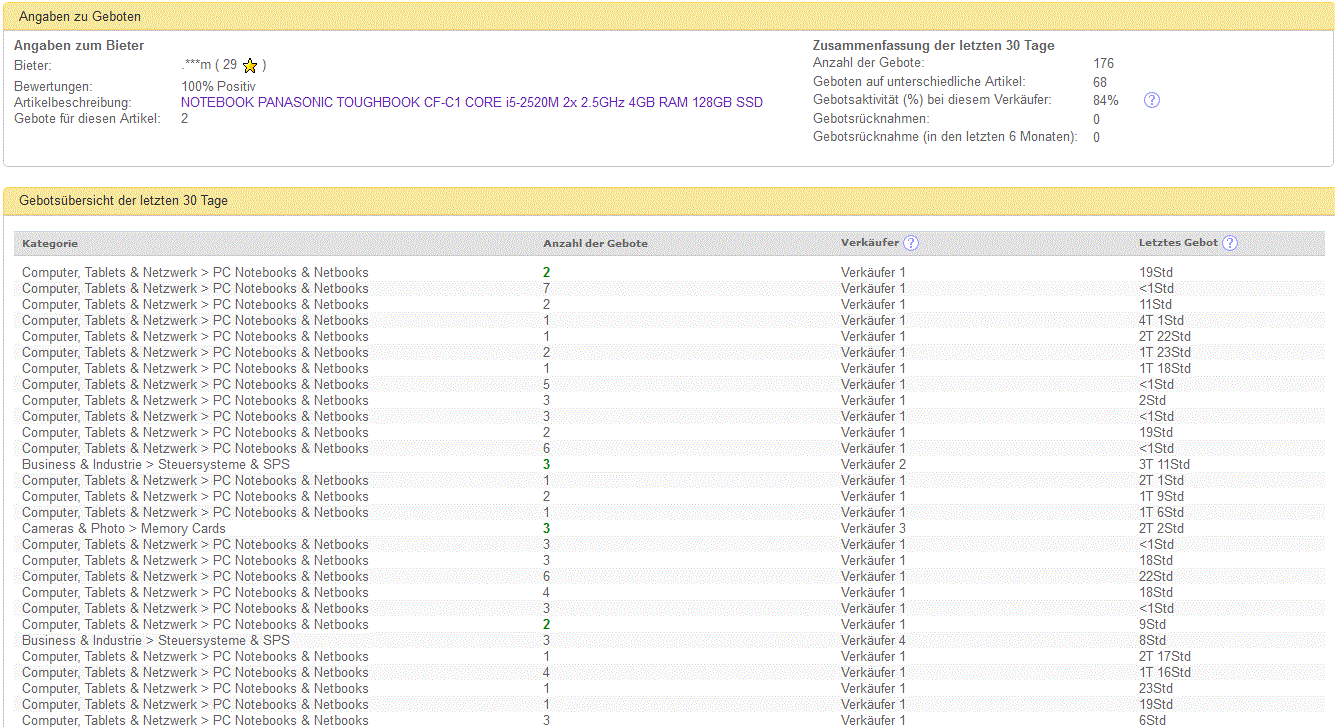This screenshot has height=727, width=1335.
Task: Click help icon next to Letztes Gebot
Action: [x=1229, y=243]
